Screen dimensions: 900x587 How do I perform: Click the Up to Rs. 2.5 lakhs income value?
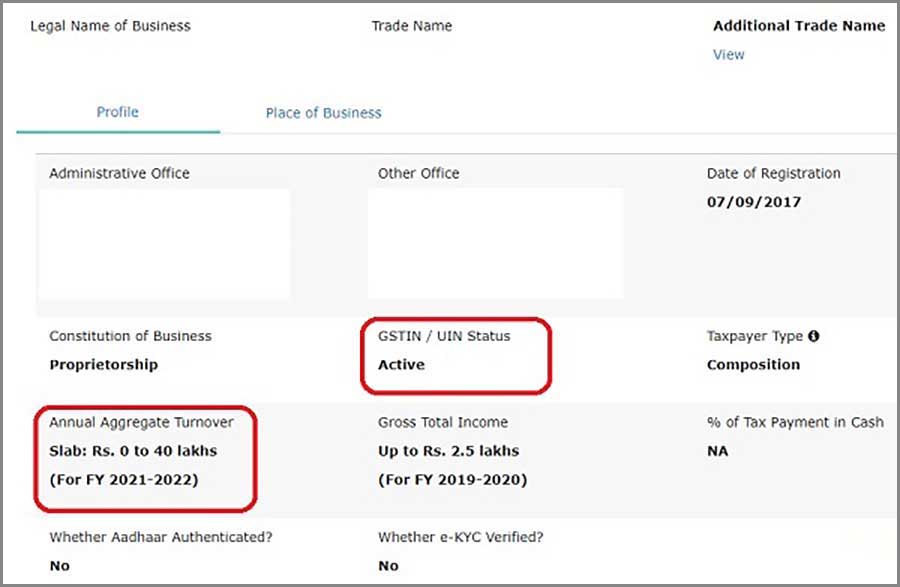448,451
